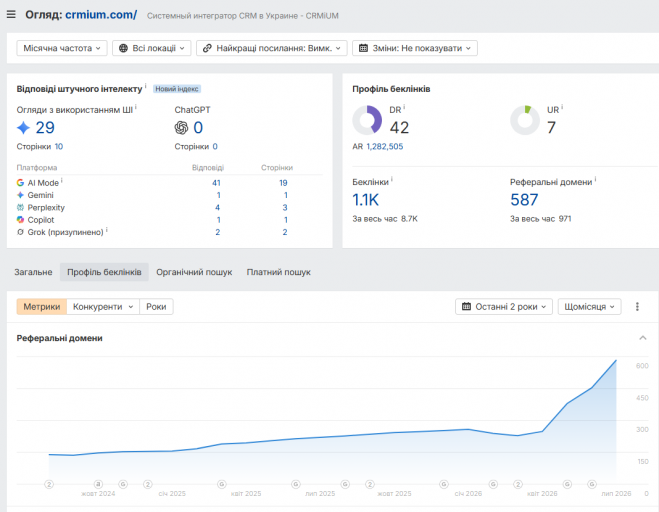This screenshot has width=659, height=512.
Task: Open the Всі локації dropdown
Action: (152, 48)
